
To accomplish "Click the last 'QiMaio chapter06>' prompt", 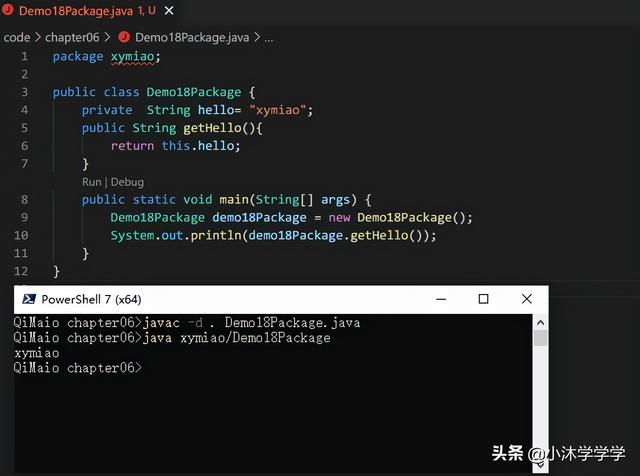I will point(78,368).
